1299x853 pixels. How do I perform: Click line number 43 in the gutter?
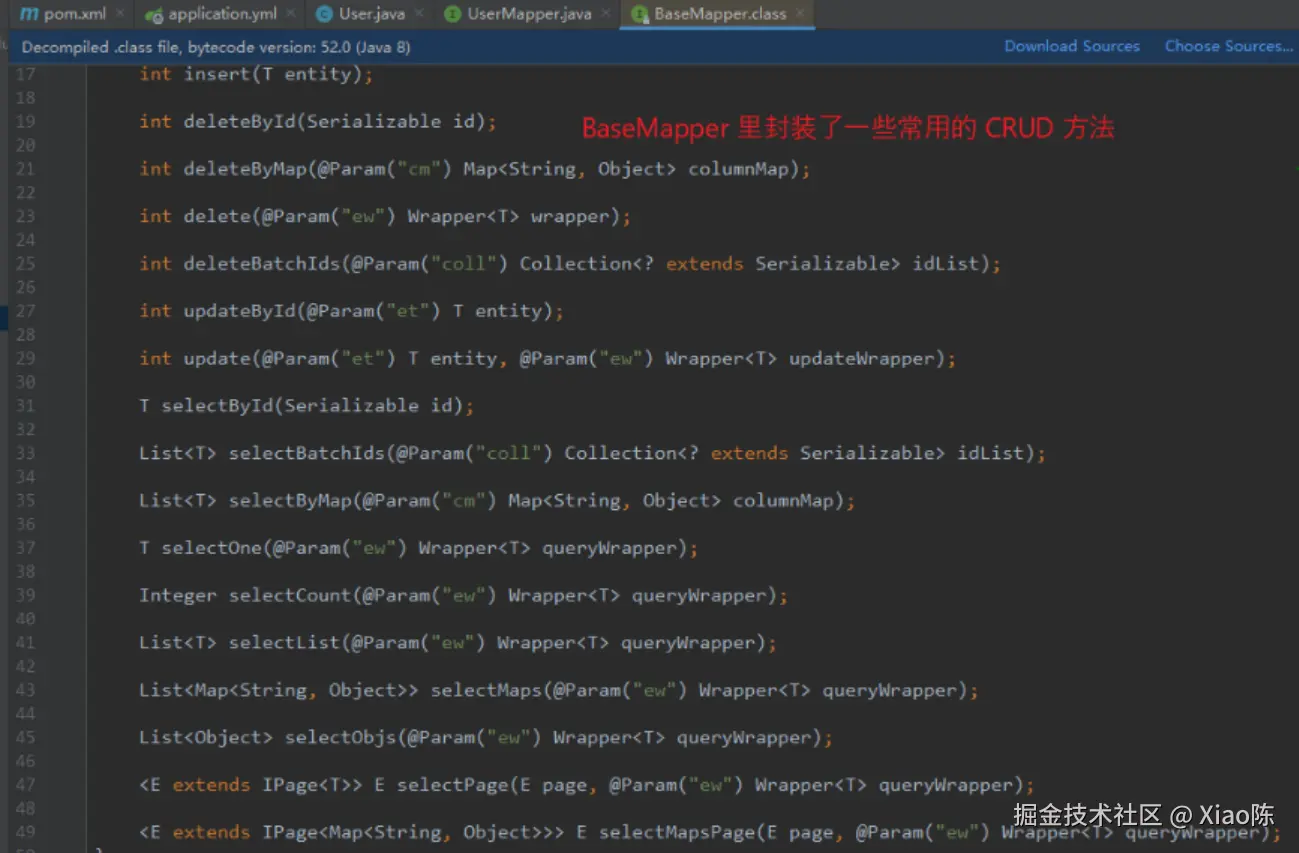pyautogui.click(x=25, y=690)
